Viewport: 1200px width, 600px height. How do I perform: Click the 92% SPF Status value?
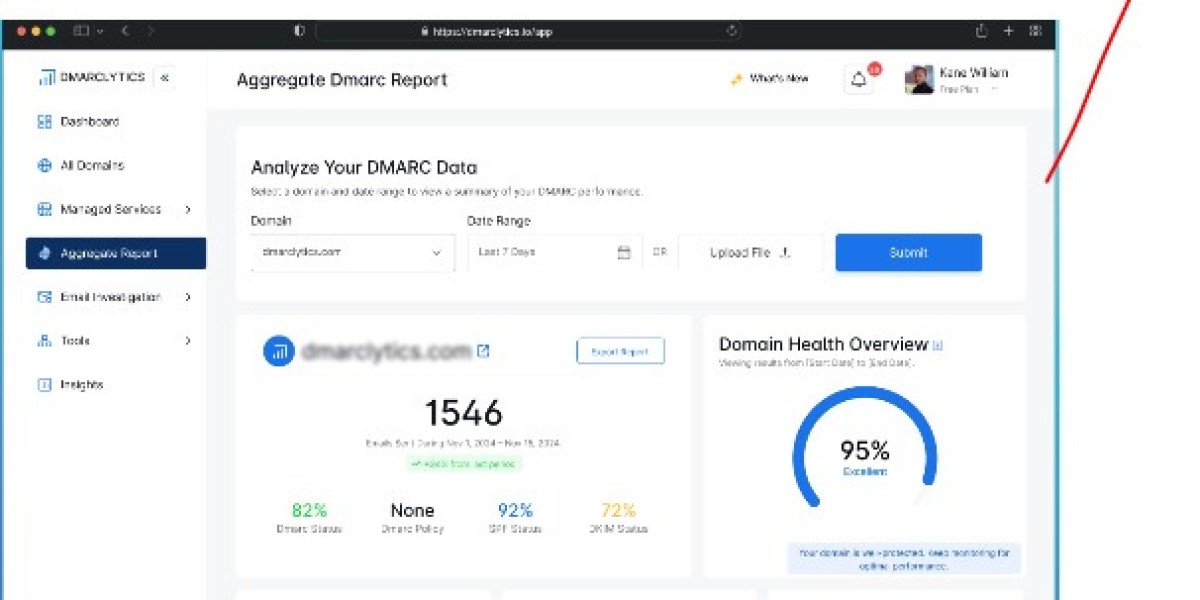click(x=515, y=511)
